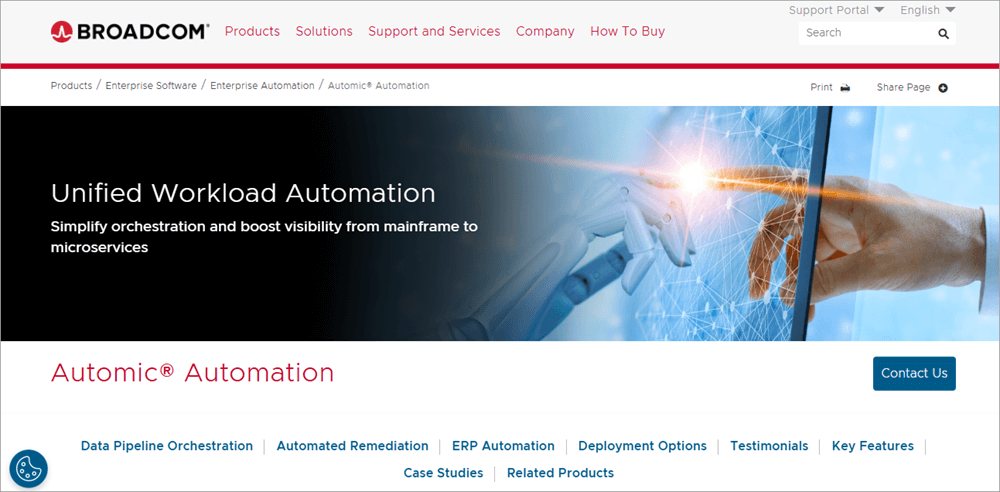Click the Share Page link
This screenshot has width=1000, height=492.
[903, 87]
